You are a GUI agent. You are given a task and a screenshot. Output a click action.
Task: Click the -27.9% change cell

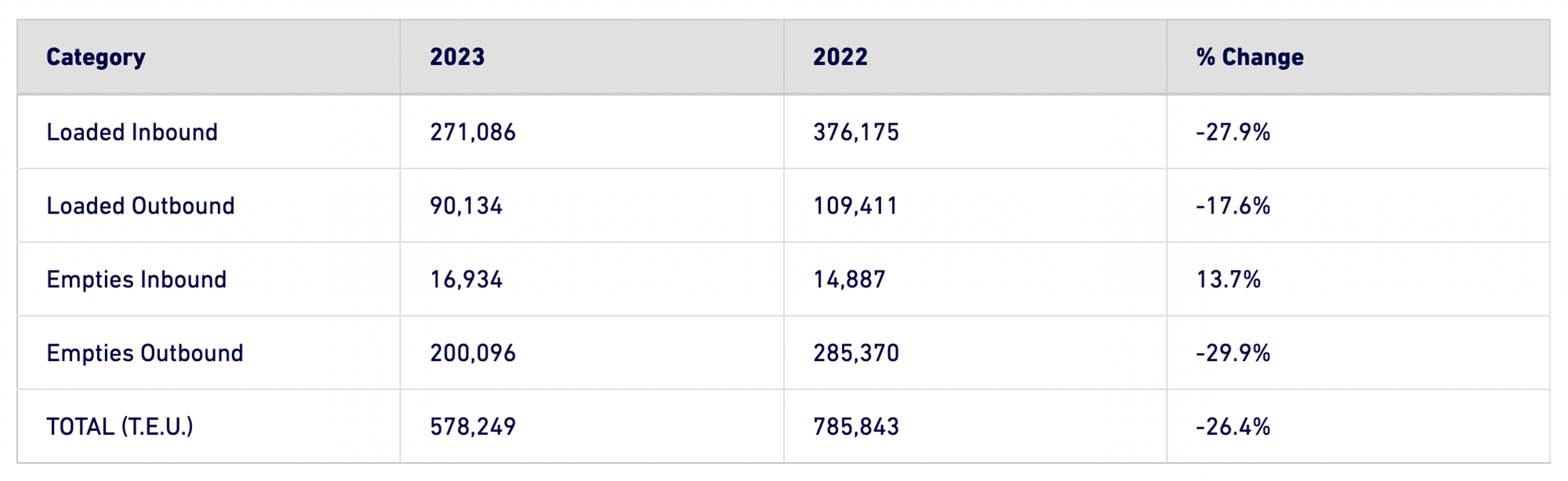click(x=1233, y=132)
